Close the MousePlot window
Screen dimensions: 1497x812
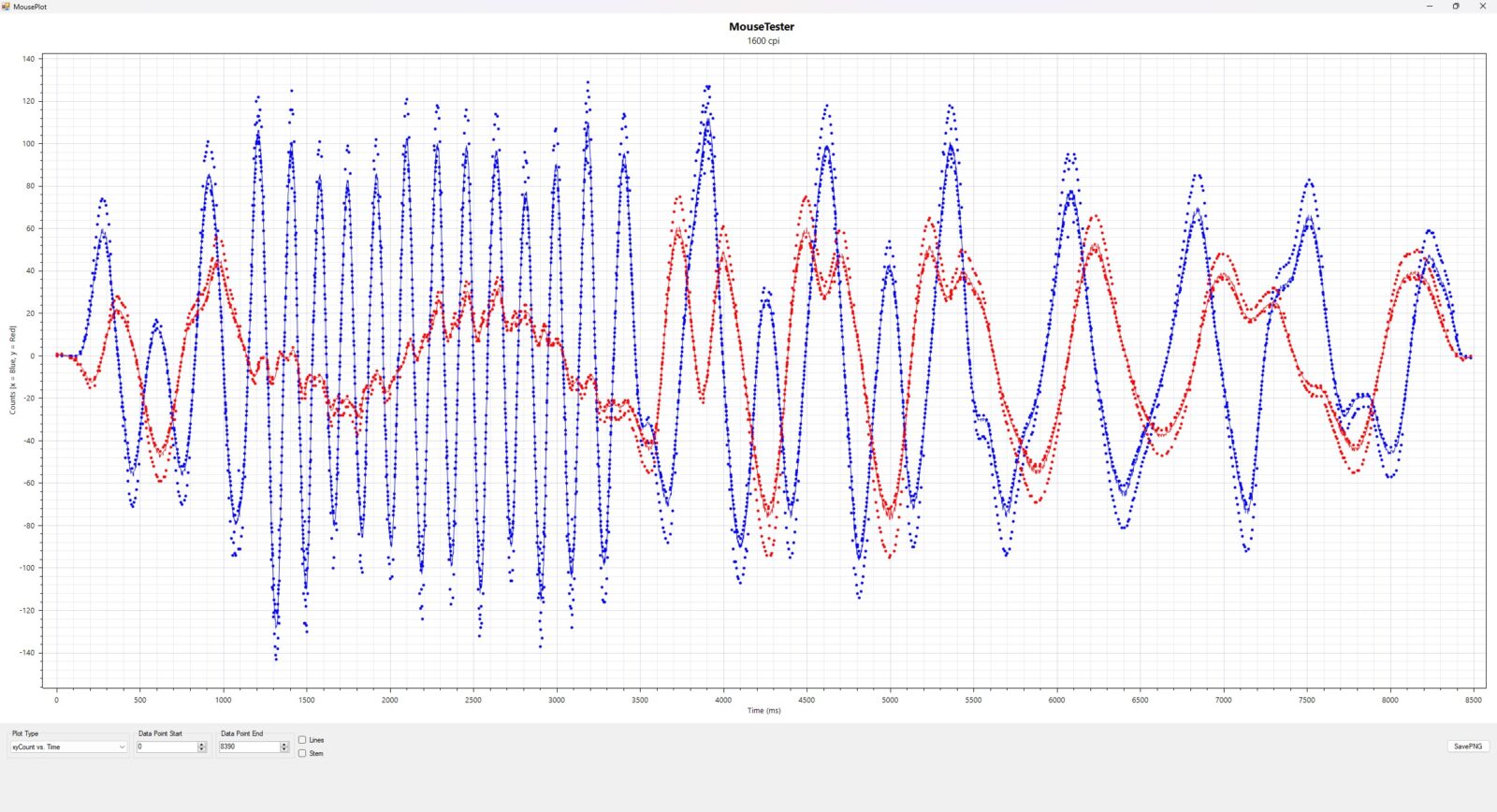point(1482,7)
